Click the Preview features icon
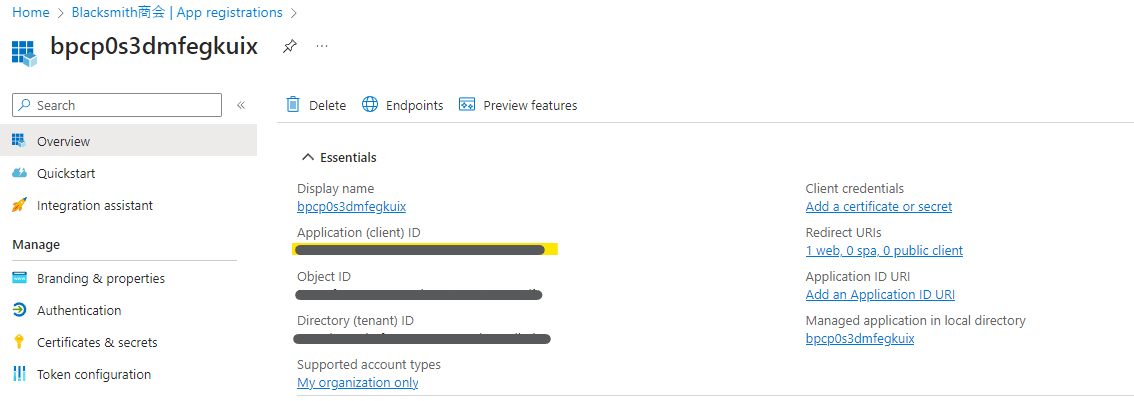The image size is (1134, 401). pyautogui.click(x=467, y=105)
